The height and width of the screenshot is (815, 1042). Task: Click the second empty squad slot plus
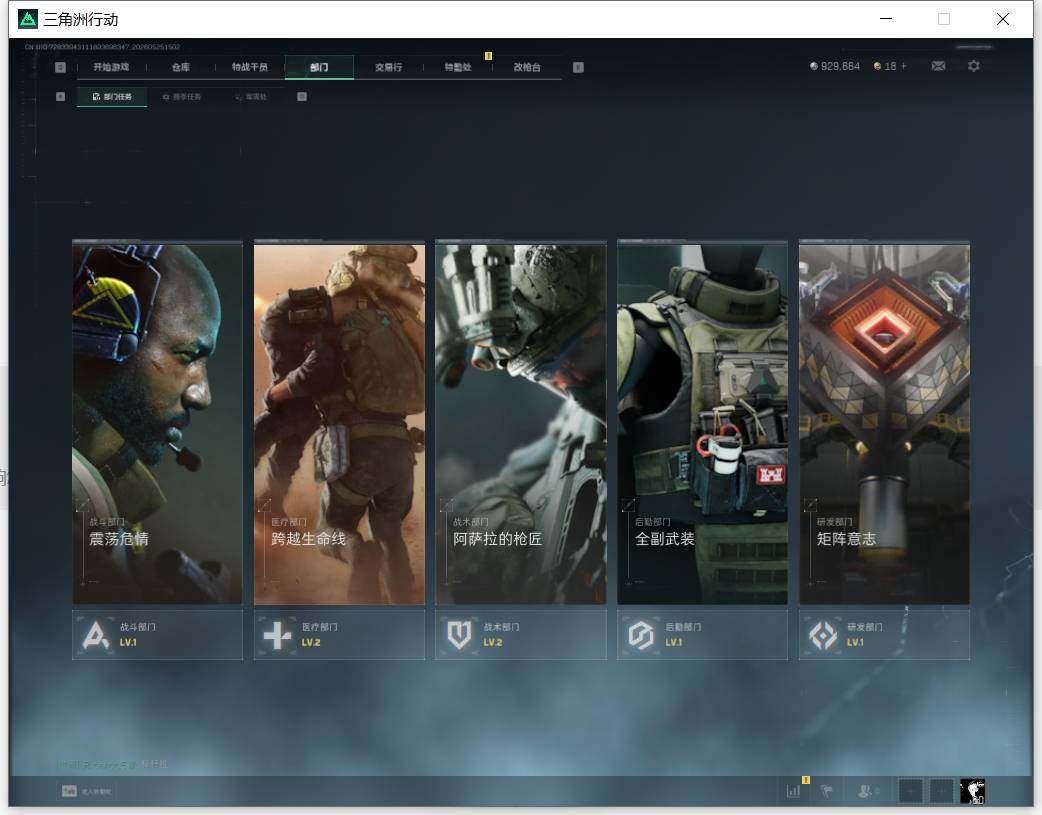pyautogui.click(x=941, y=791)
